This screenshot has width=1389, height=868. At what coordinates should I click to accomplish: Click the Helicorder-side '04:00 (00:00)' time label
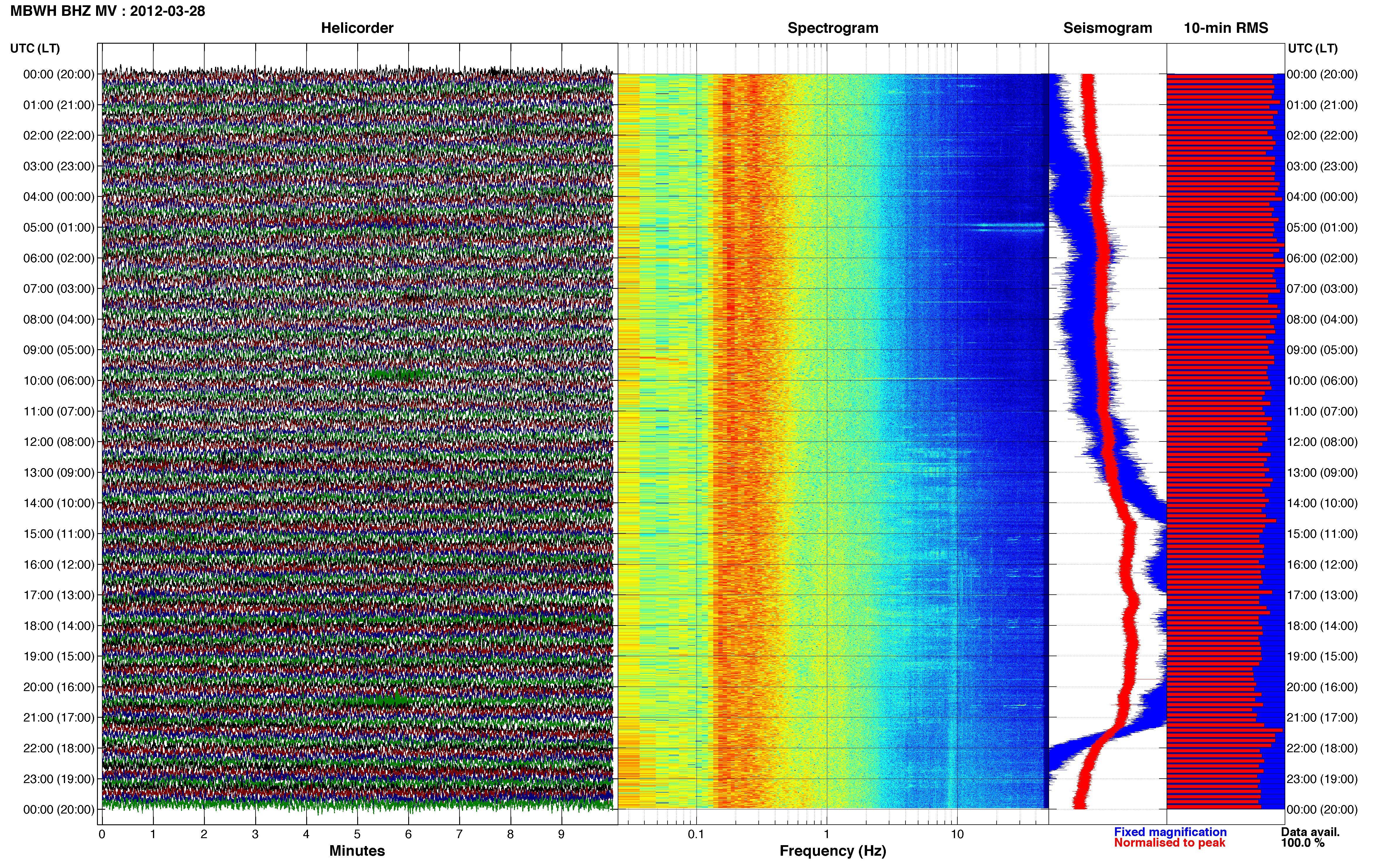pos(59,197)
